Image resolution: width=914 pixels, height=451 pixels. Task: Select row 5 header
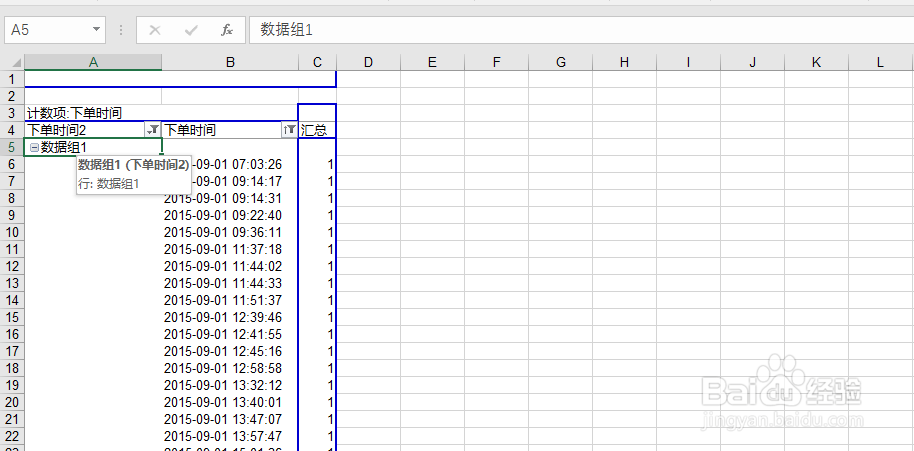coord(12,147)
